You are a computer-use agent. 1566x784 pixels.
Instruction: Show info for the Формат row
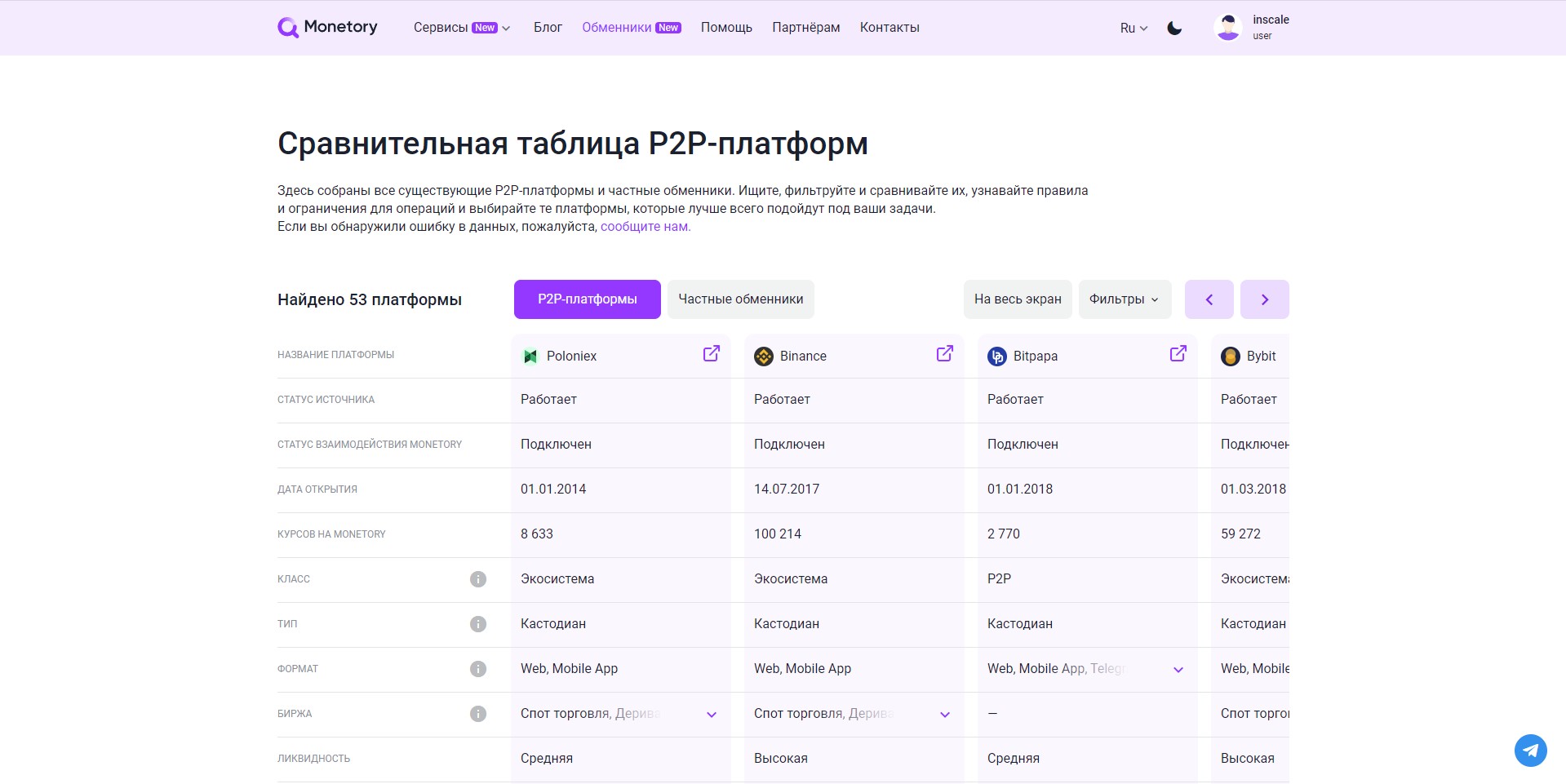pos(478,669)
